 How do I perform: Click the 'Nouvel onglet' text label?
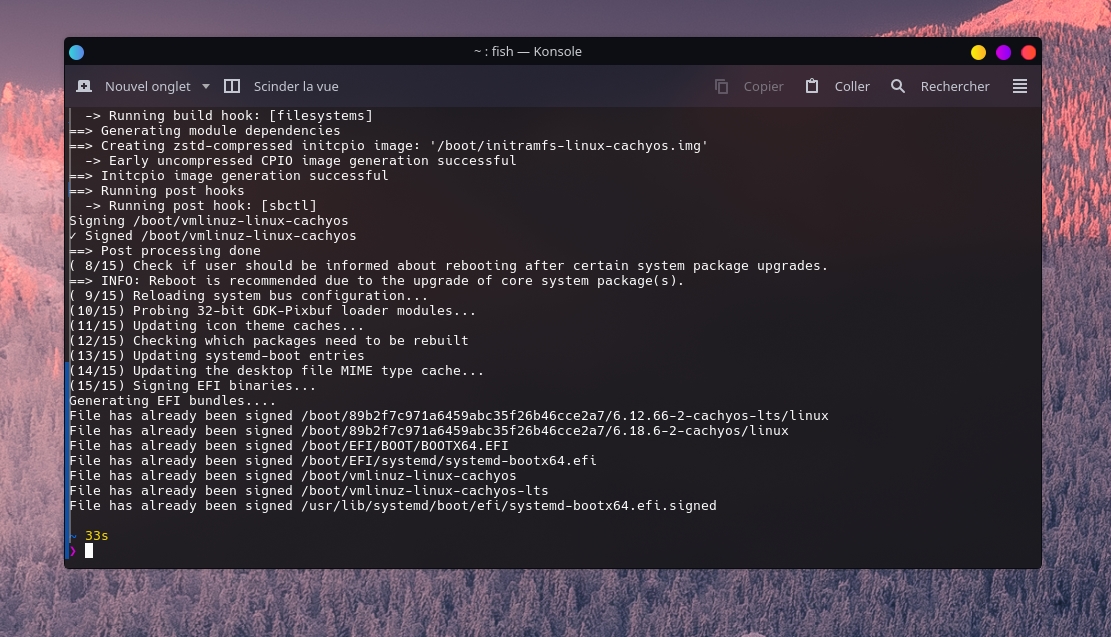147,87
